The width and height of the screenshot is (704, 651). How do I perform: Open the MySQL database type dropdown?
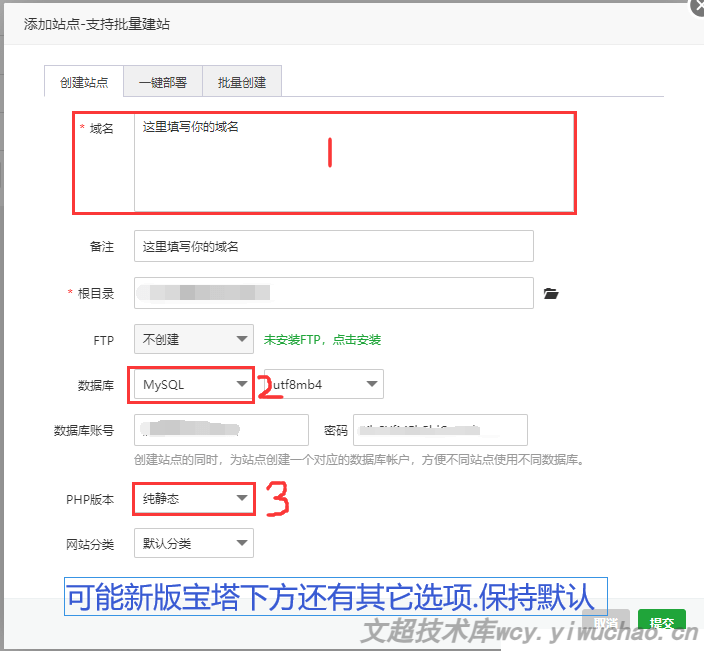pyautogui.click(x=194, y=384)
